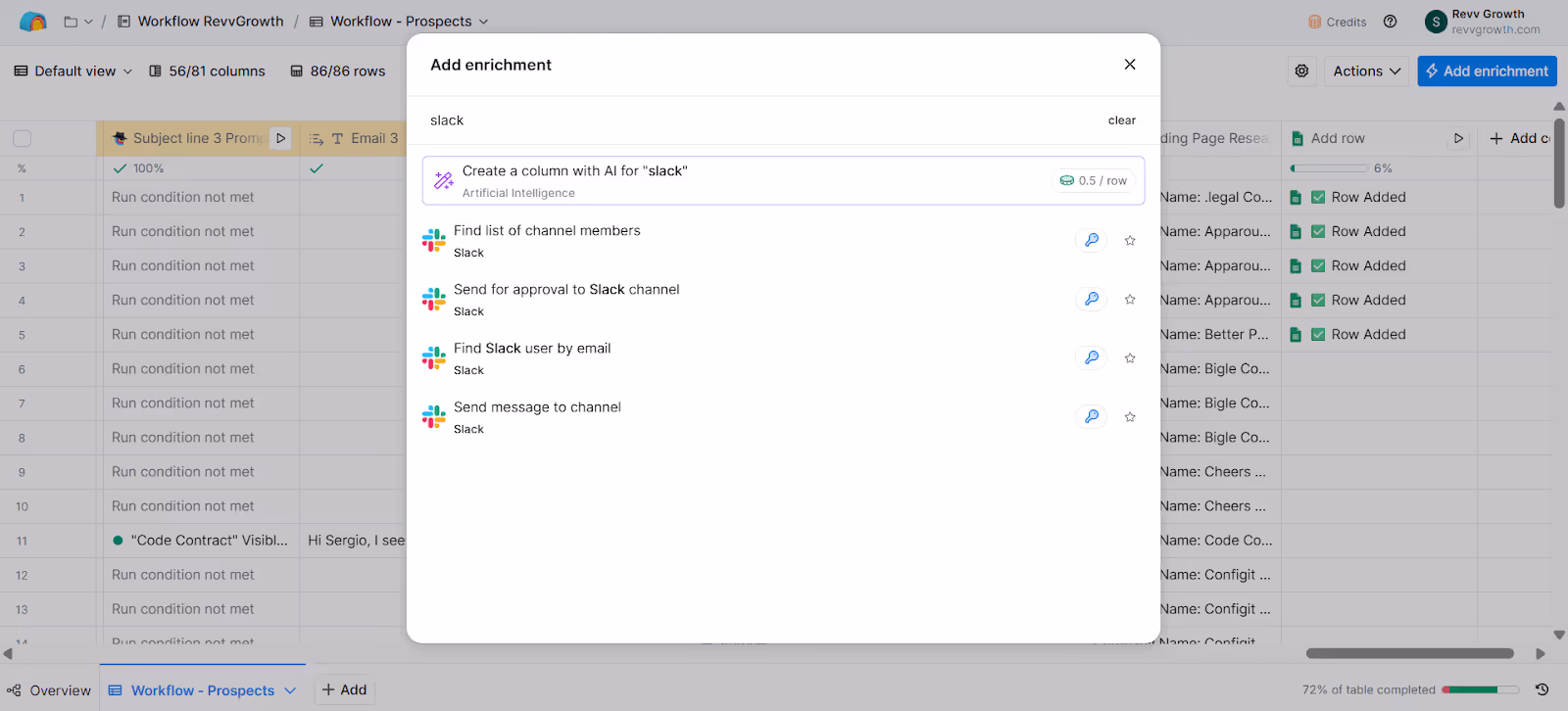Close the Add enrichment dialog

[1130, 65]
